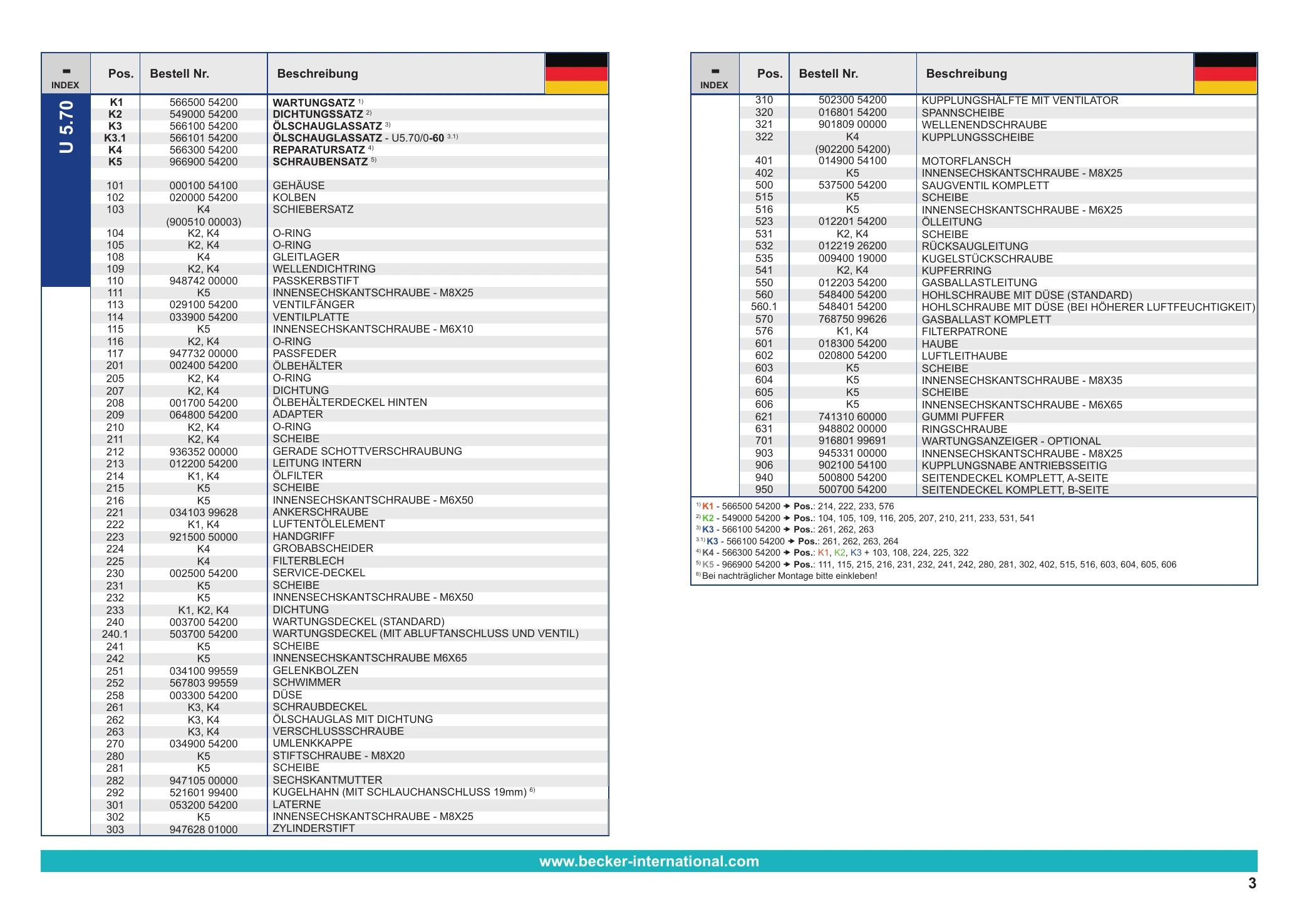Open the www.becker-international.com link
The width and height of the screenshot is (1299, 924).
pyautogui.click(x=649, y=861)
